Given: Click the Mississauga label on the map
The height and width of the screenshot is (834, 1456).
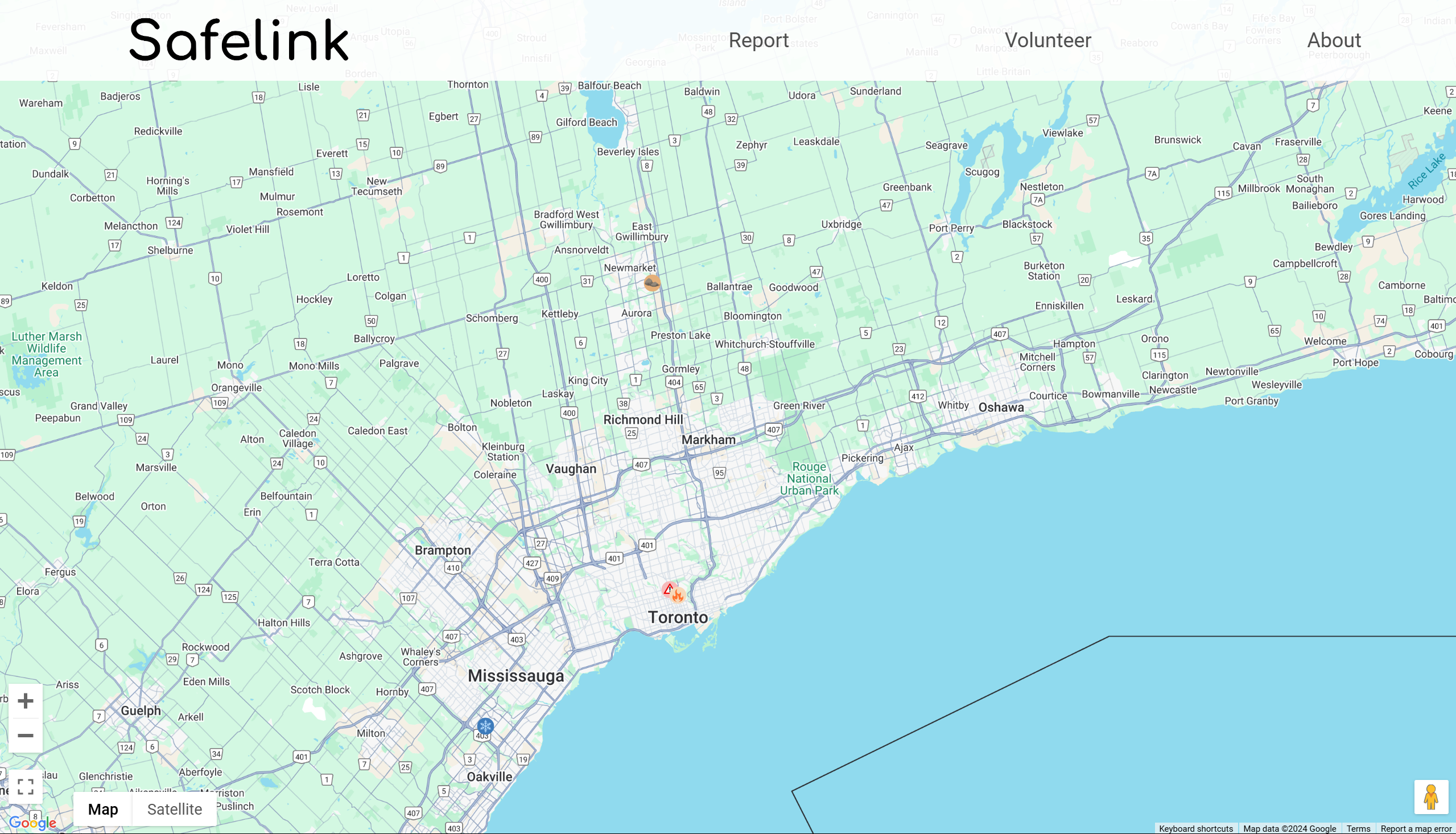Looking at the screenshot, I should pyautogui.click(x=515, y=676).
